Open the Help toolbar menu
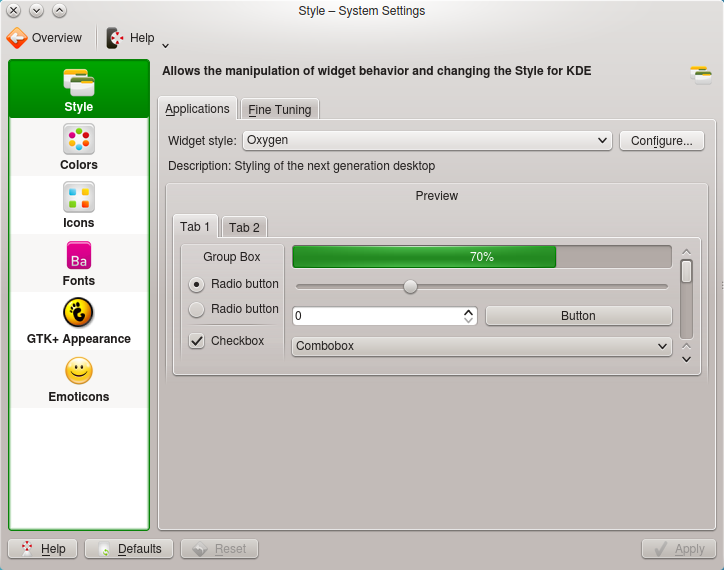 [130, 37]
